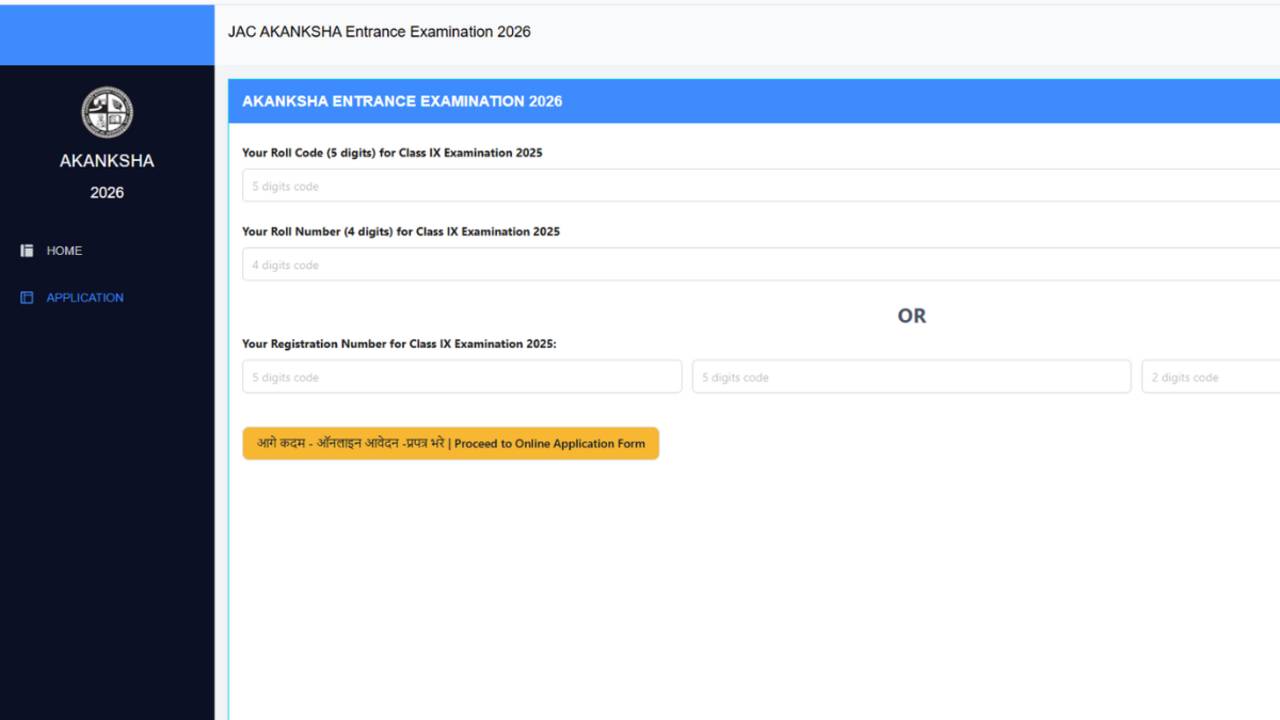Select the first Registration Number 5-digit field
Screen dimensions: 1280x720
461,376
